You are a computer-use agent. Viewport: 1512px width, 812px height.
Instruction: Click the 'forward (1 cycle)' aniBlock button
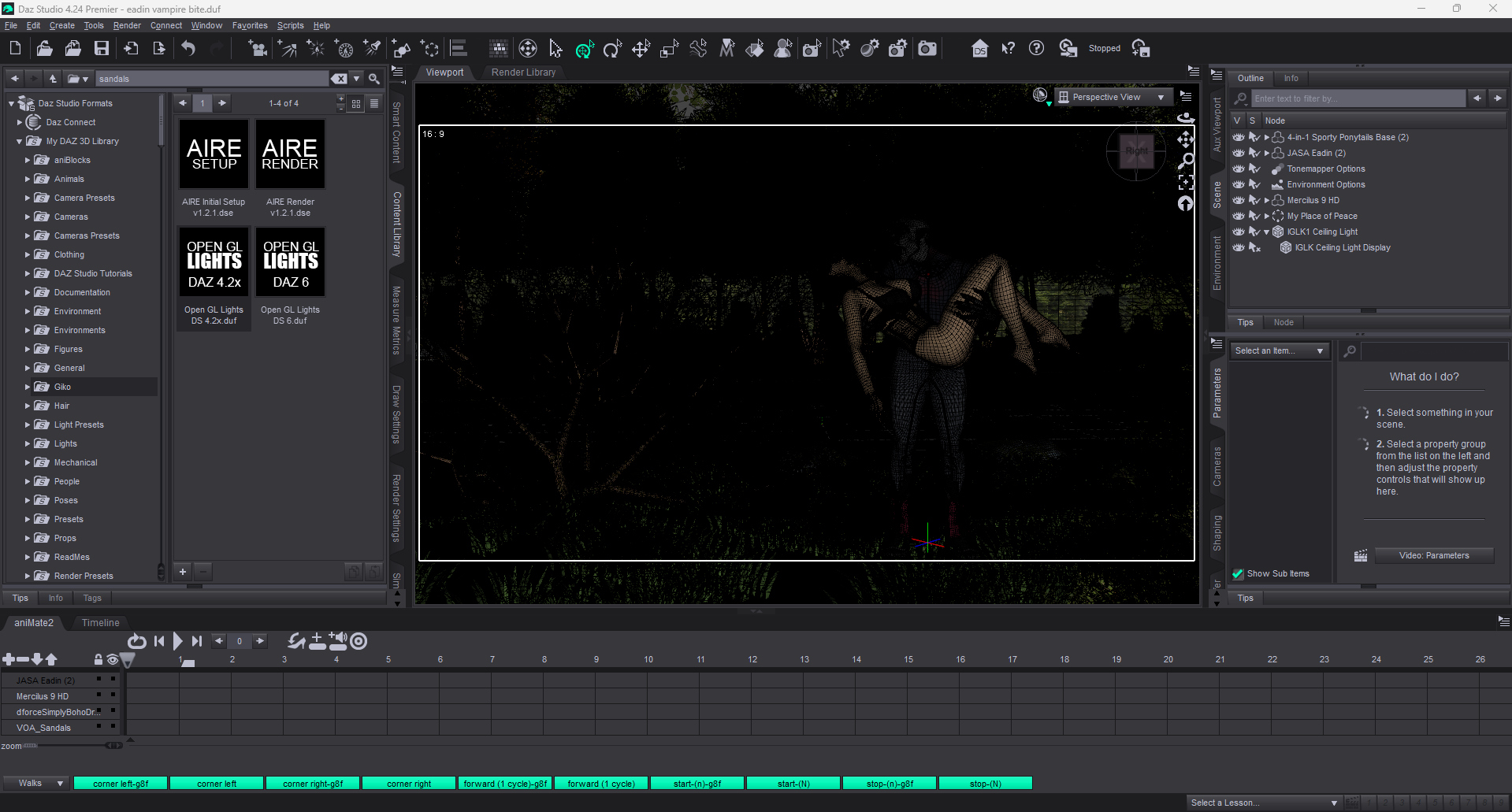(601, 783)
